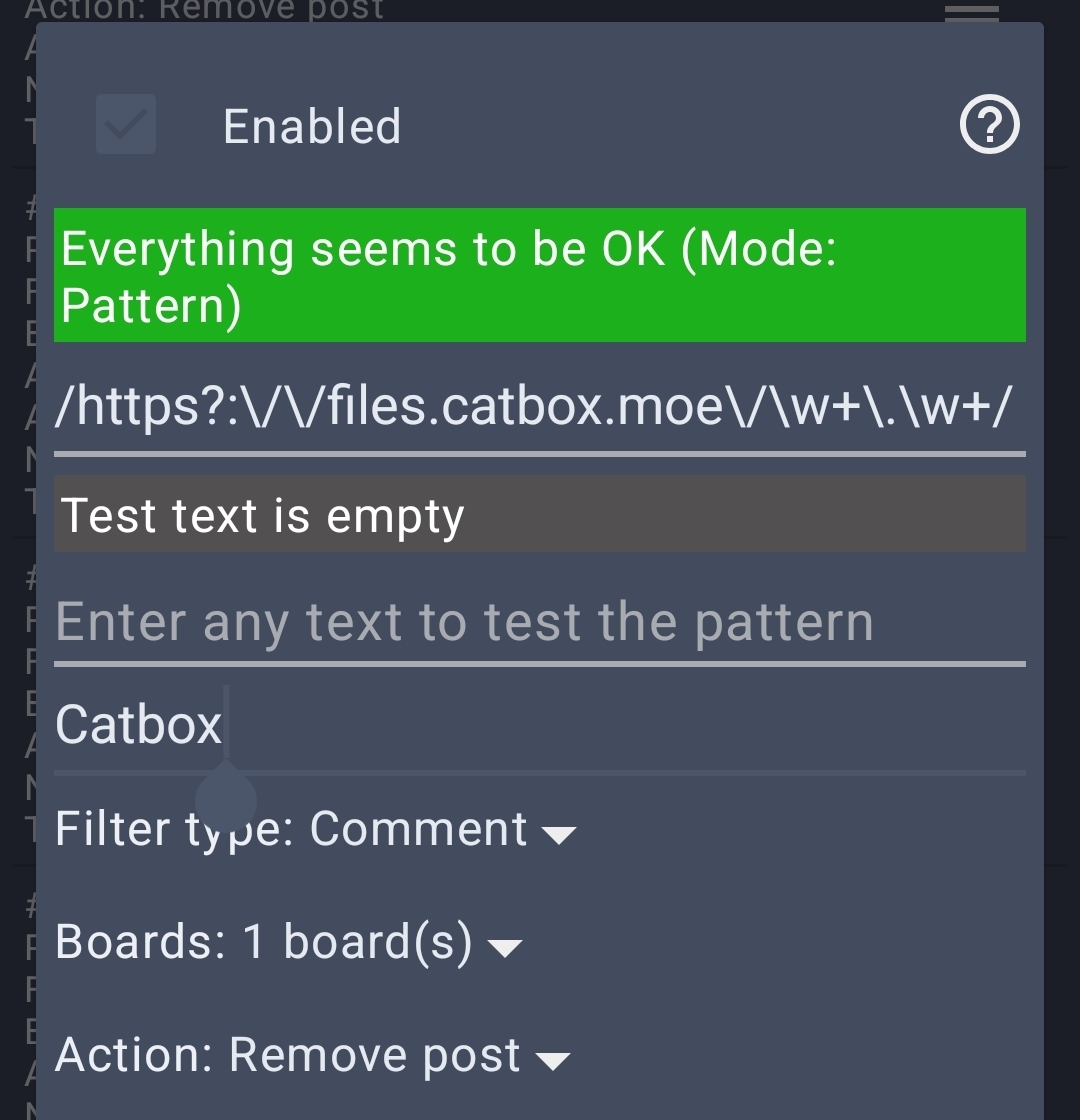This screenshot has height=1120, width=1080.
Task: Tap the word "Comment" in Filter type
Action: [419, 829]
